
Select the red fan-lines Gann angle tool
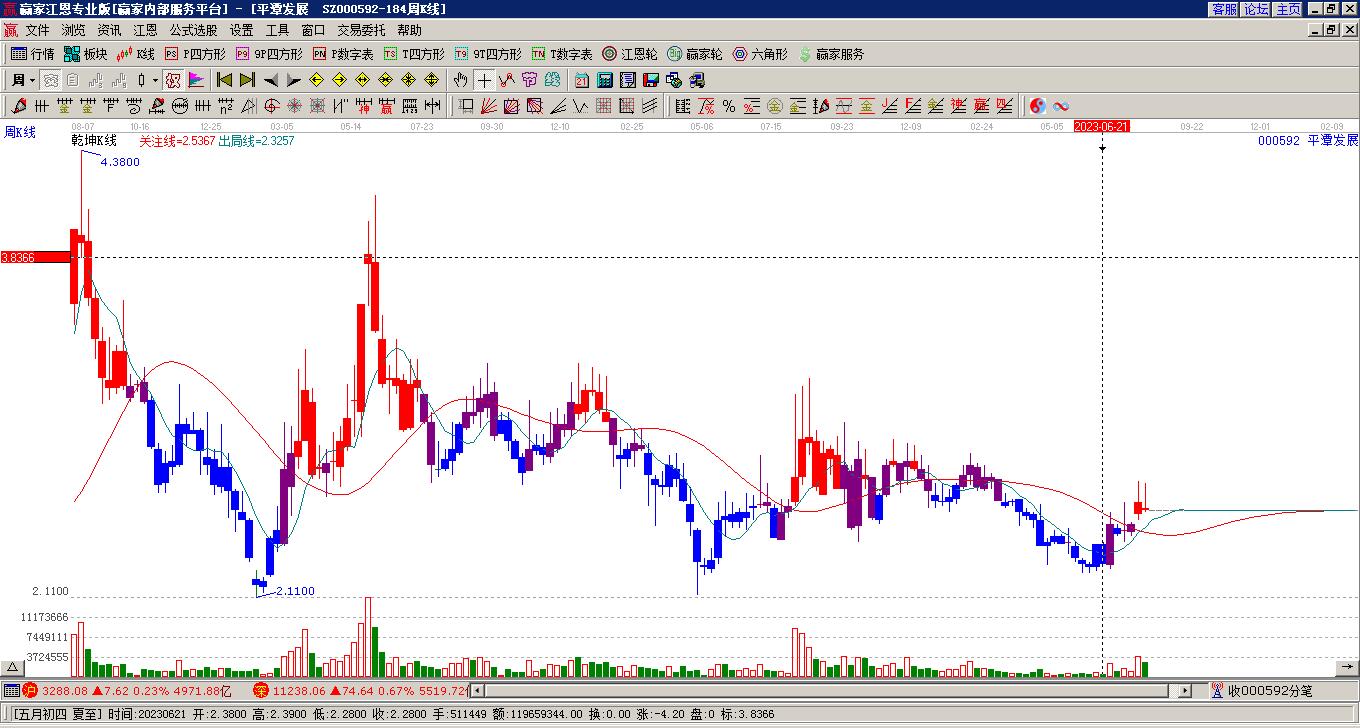[489, 106]
